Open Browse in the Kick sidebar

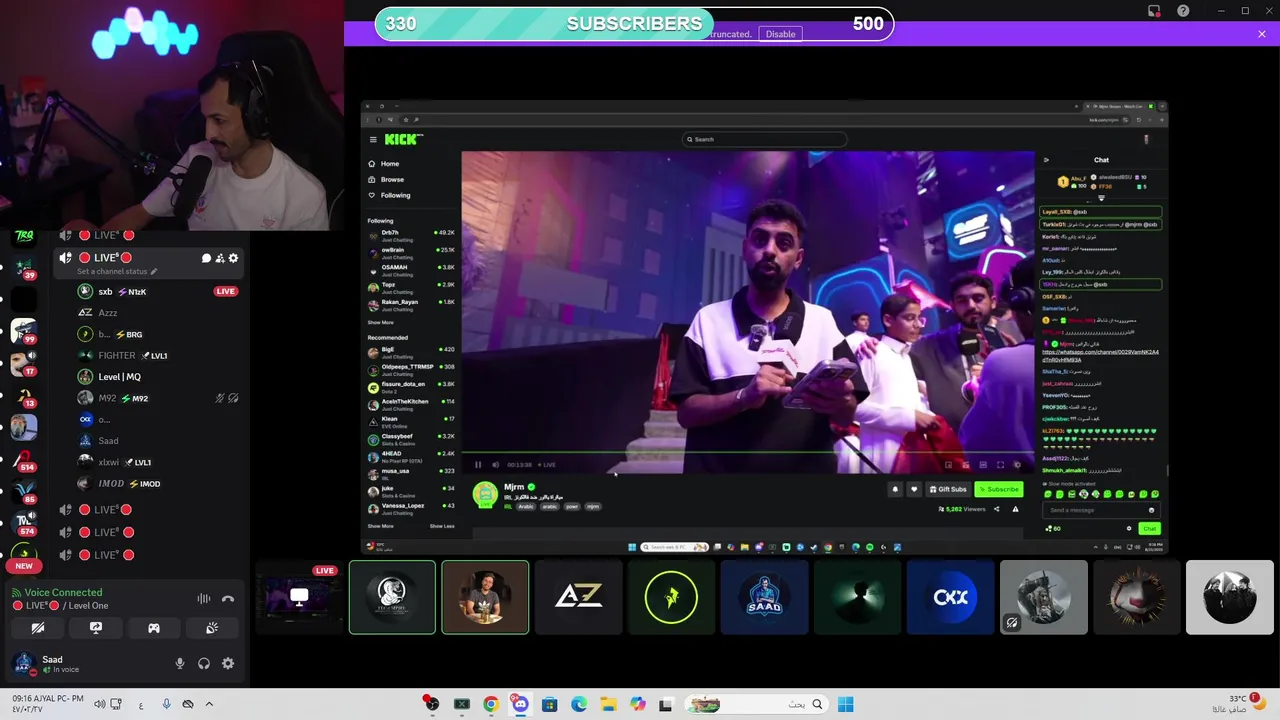coord(386,180)
